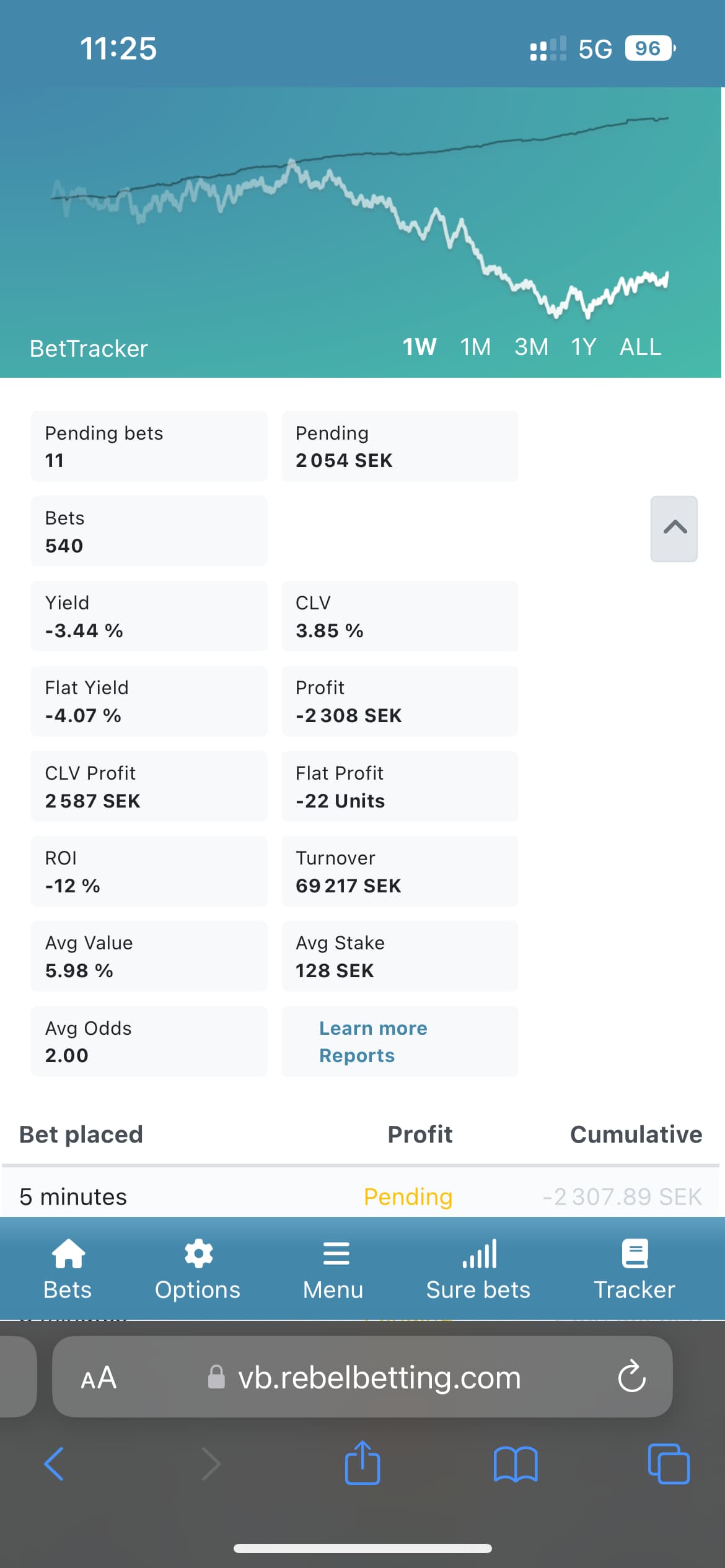725x1568 pixels.
Task: Show ALL time chart range
Action: pyautogui.click(x=641, y=347)
